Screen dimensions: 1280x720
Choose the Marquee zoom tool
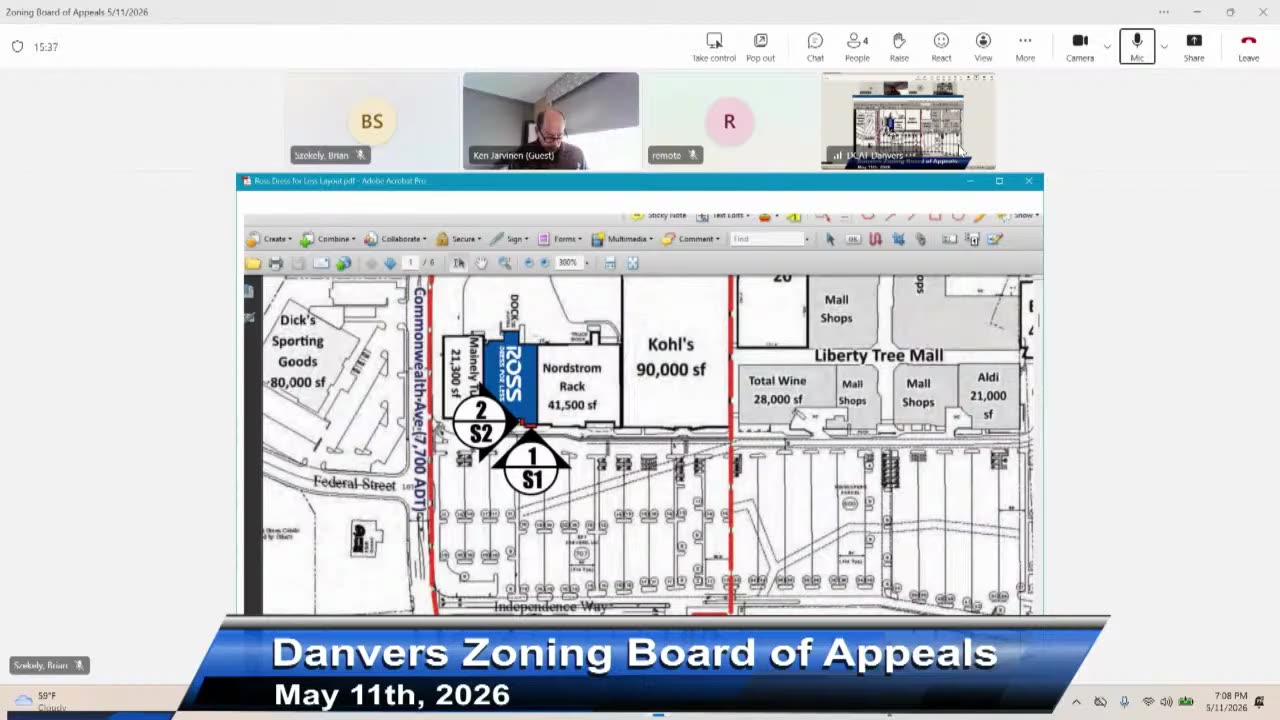pyautogui.click(x=504, y=263)
